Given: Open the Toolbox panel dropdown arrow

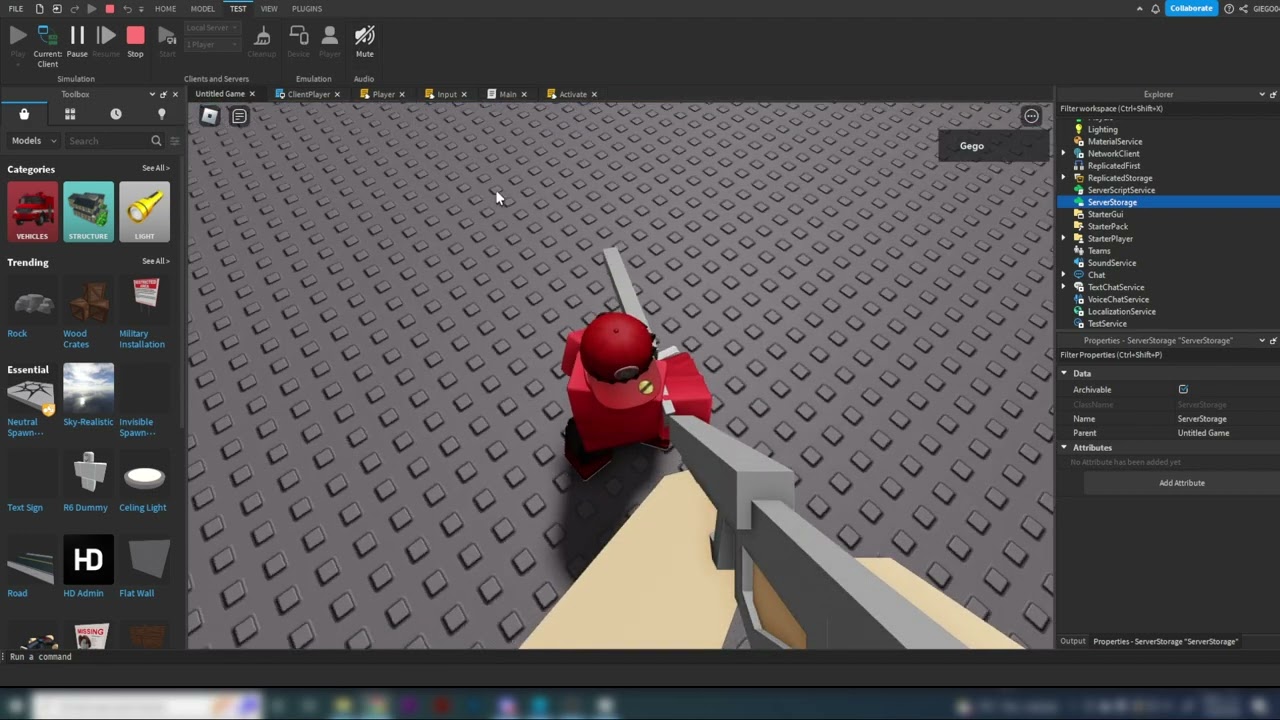Looking at the screenshot, I should pos(152,94).
